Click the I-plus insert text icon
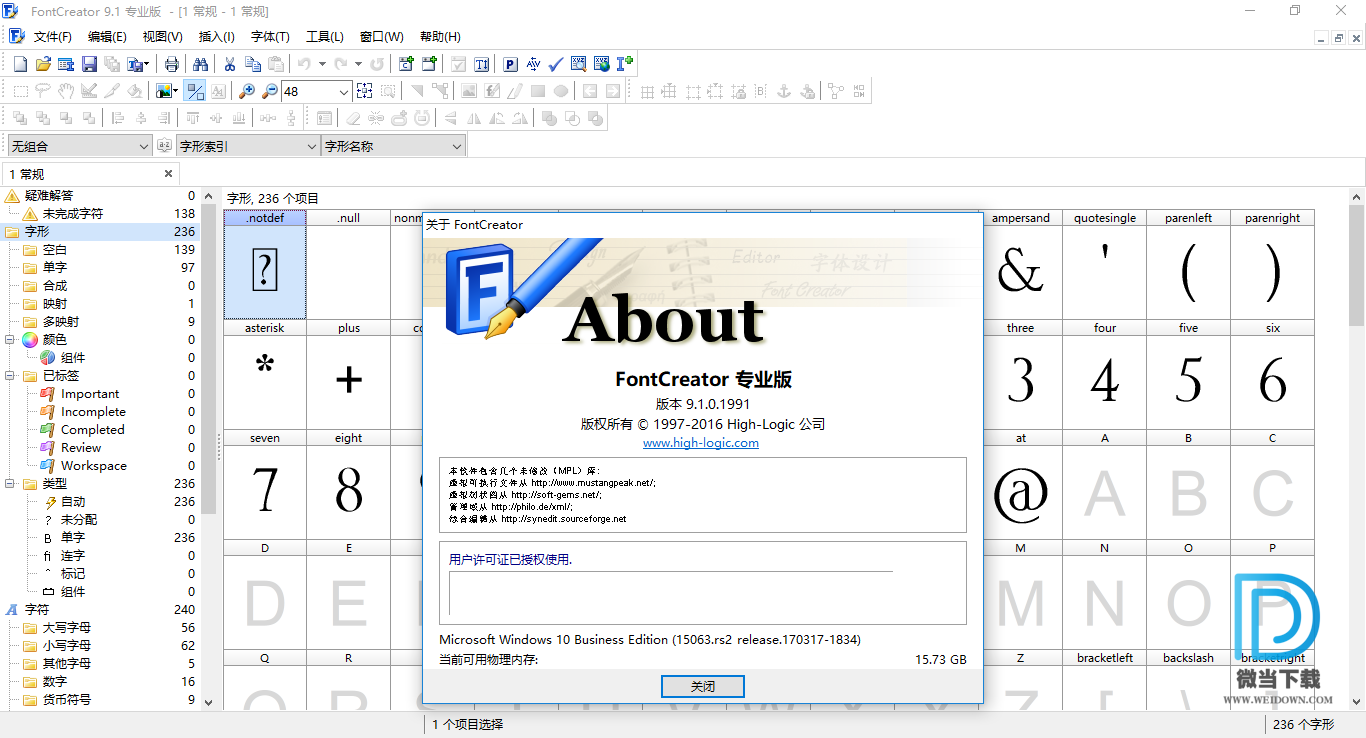Screen dimensions: 1366x738 click(625, 64)
